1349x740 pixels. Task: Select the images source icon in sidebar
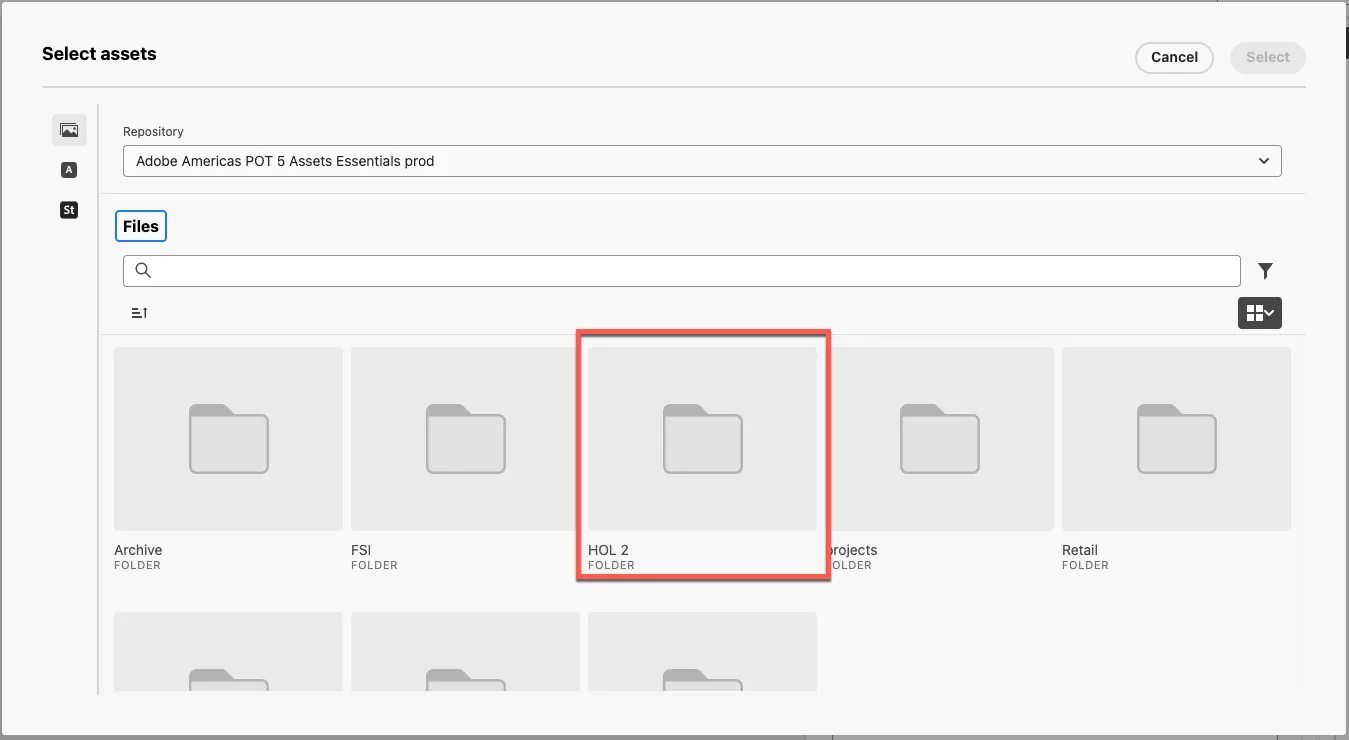point(69,130)
